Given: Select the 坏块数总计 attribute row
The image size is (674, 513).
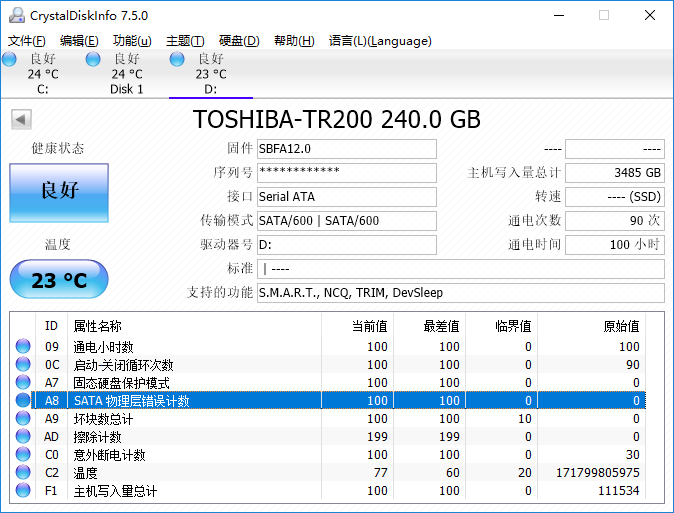Looking at the screenshot, I should click(x=328, y=418).
